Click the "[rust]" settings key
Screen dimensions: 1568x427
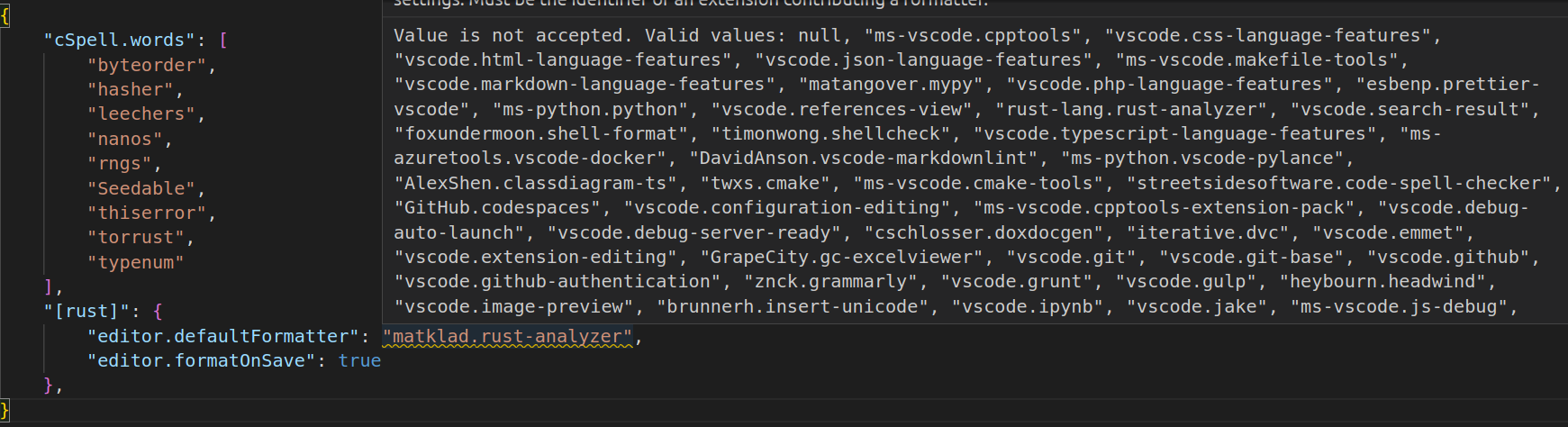click(x=86, y=312)
